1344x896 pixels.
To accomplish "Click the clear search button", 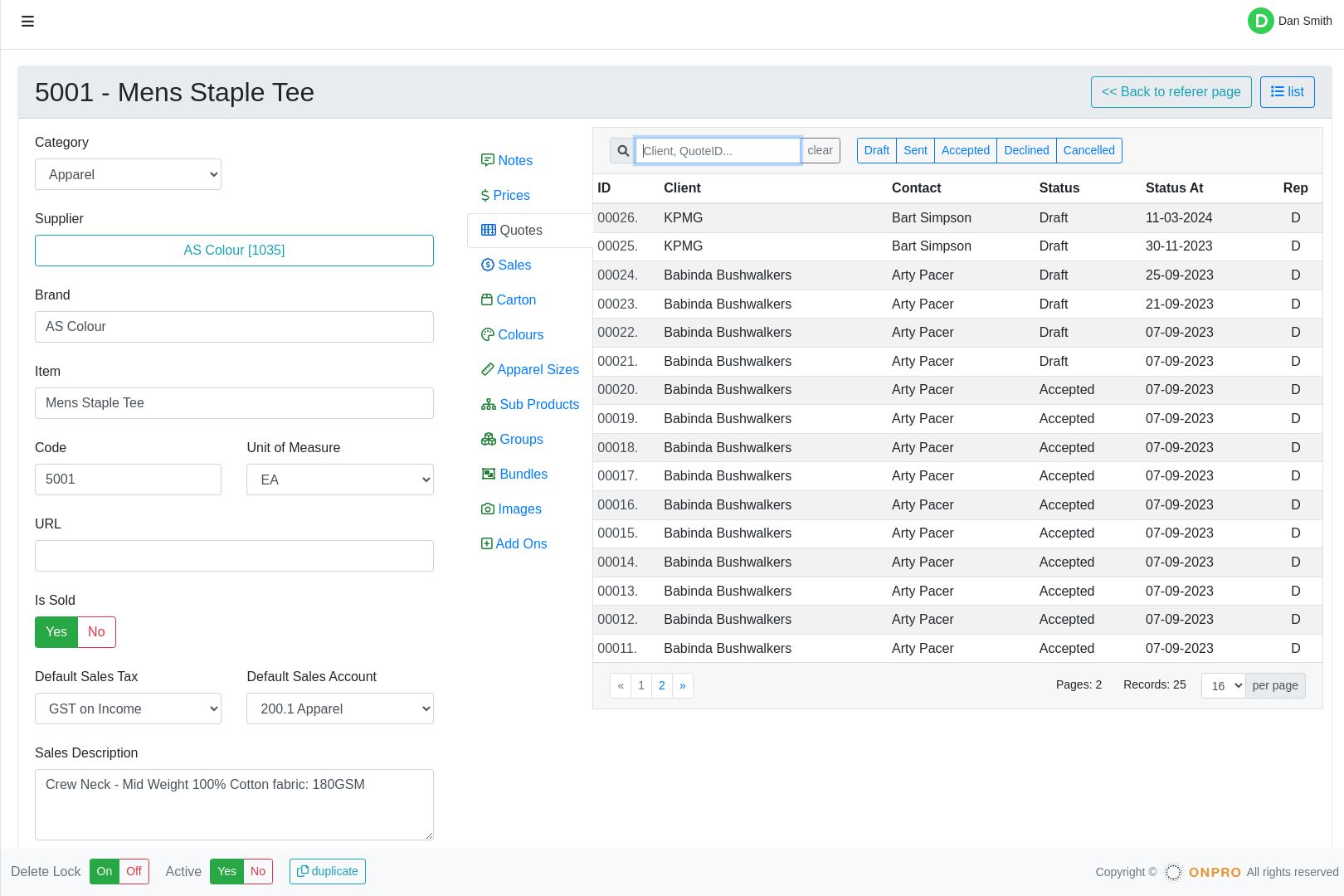I will click(x=821, y=150).
